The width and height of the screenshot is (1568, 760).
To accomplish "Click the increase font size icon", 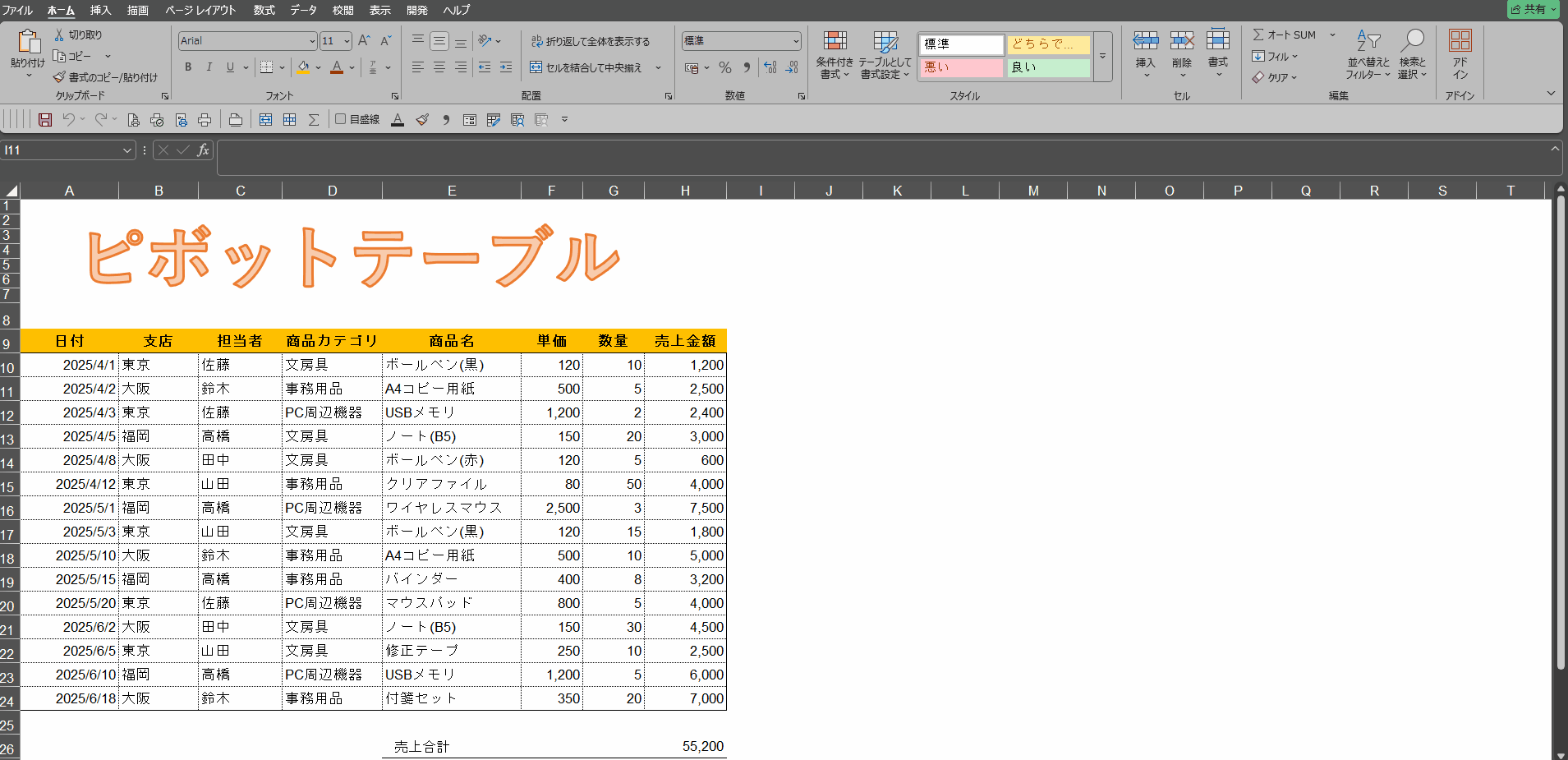I will (x=364, y=41).
